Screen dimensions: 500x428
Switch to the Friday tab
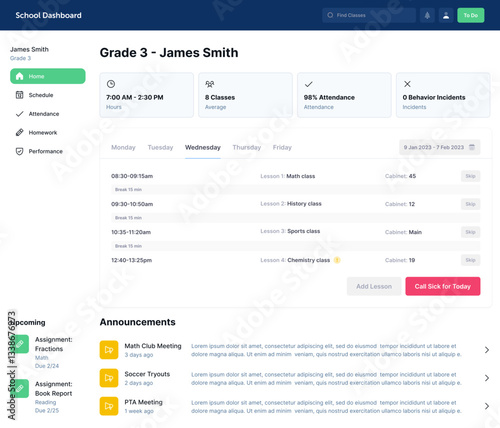(x=282, y=147)
